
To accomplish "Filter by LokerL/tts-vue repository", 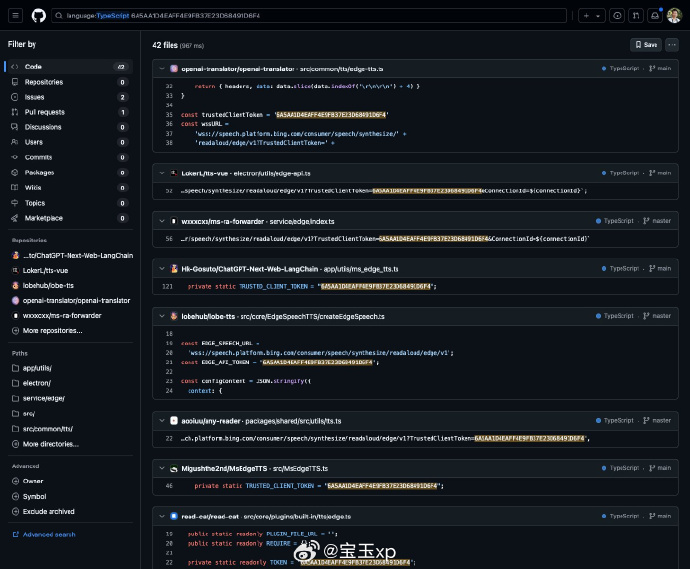I will pyautogui.click(x=40, y=271).
